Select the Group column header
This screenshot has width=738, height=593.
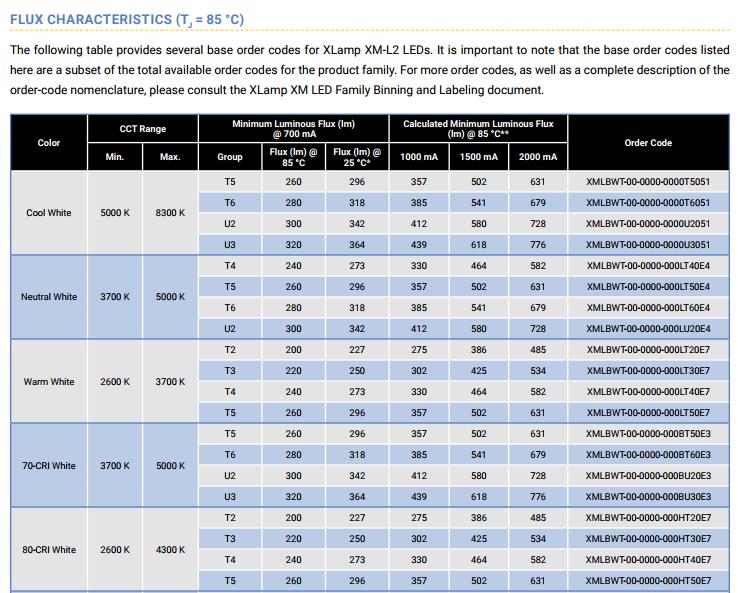(x=230, y=157)
